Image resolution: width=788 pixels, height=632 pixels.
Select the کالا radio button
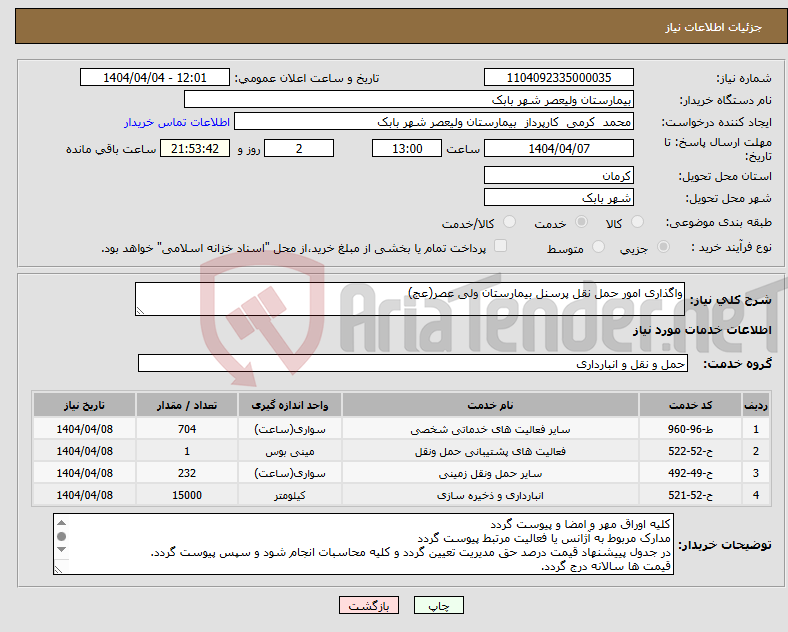tap(637, 222)
